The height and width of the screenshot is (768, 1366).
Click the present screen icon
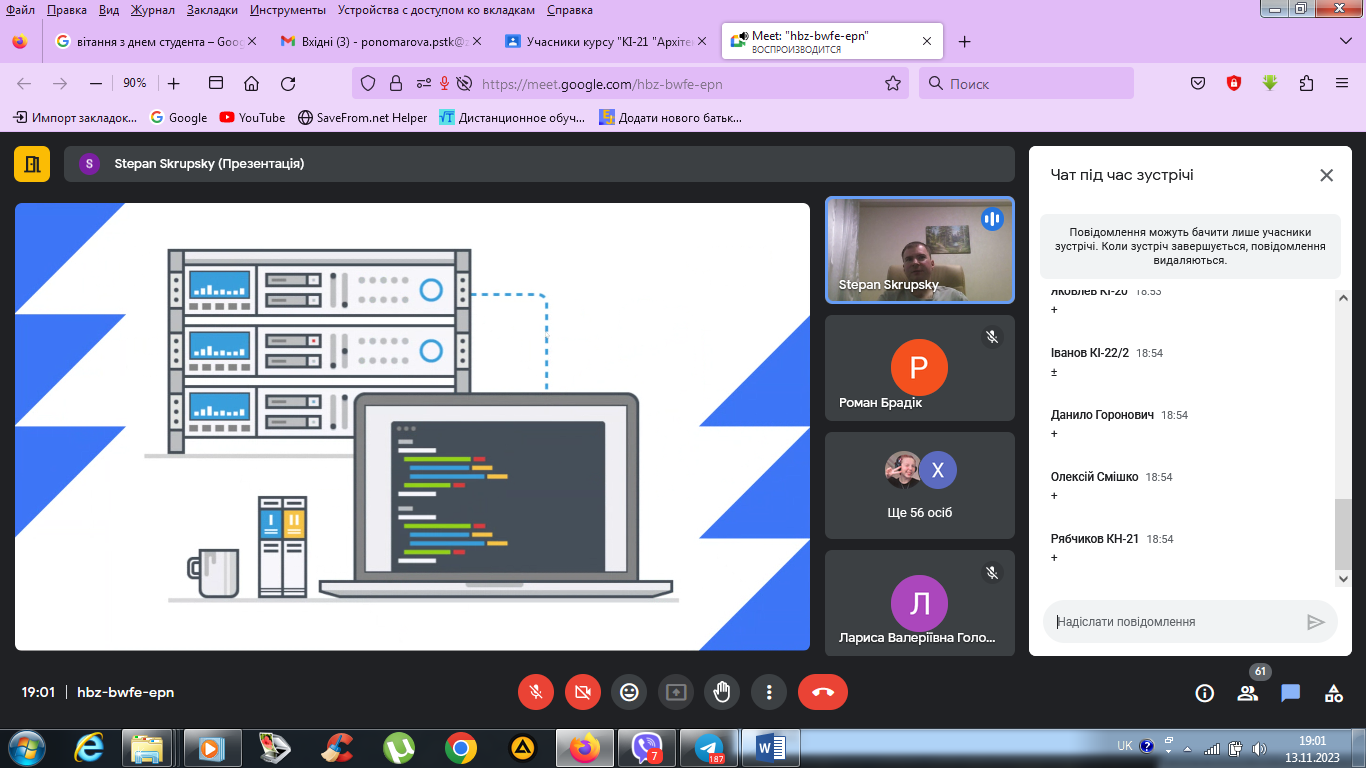pos(675,692)
